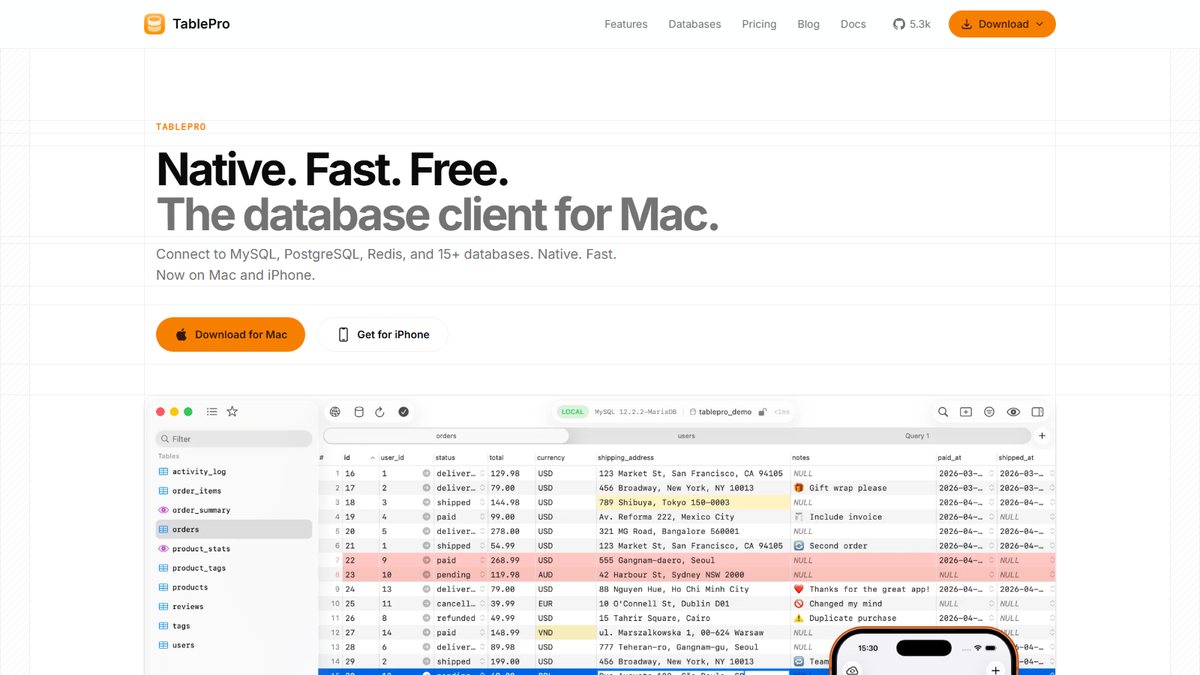Click the warning icon in Duplicate purchase note
This screenshot has height=675, width=1200.
[x=799, y=618]
